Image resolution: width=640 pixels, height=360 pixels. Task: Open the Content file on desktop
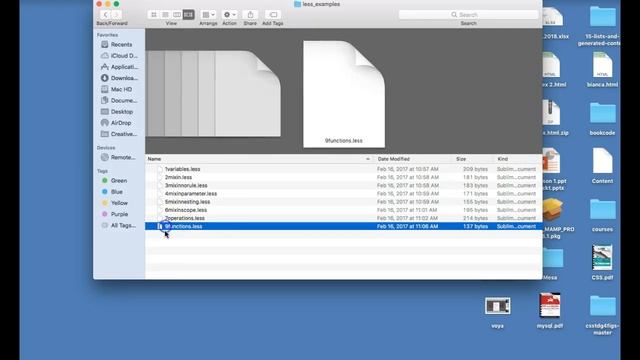coord(602,166)
